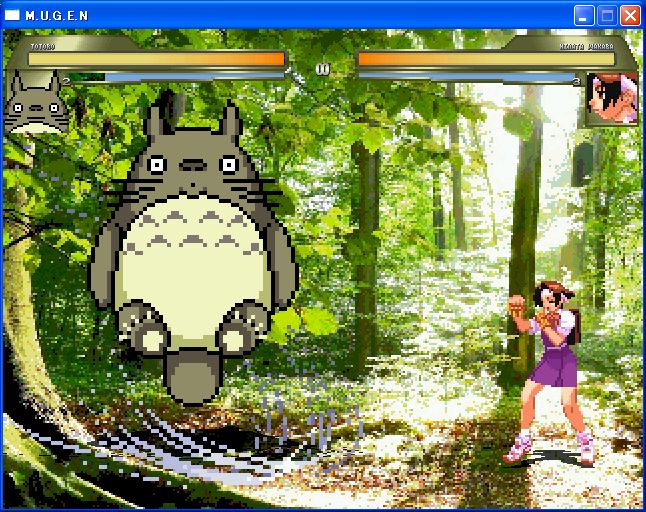Click the Hinata Wakaba portrait thumbnail
Image resolution: width=646 pixels, height=512 pixels.
click(612, 98)
